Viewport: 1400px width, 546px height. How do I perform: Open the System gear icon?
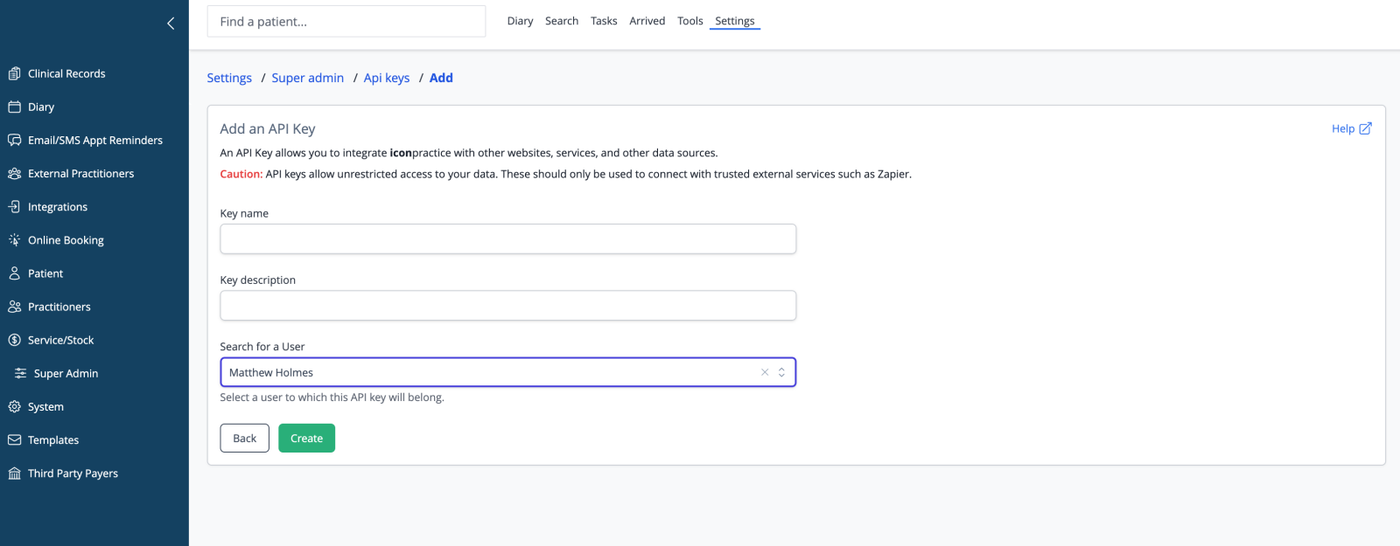(14, 406)
